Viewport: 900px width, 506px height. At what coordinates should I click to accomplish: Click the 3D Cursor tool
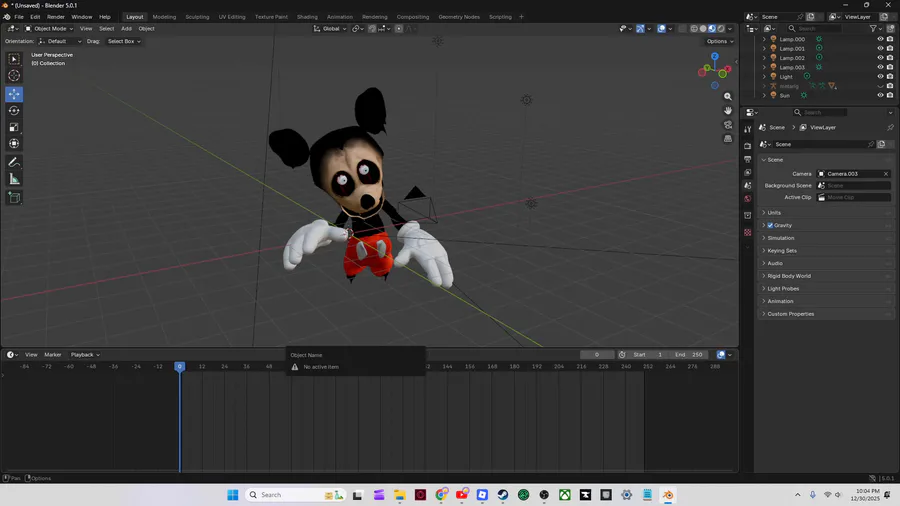click(14, 76)
